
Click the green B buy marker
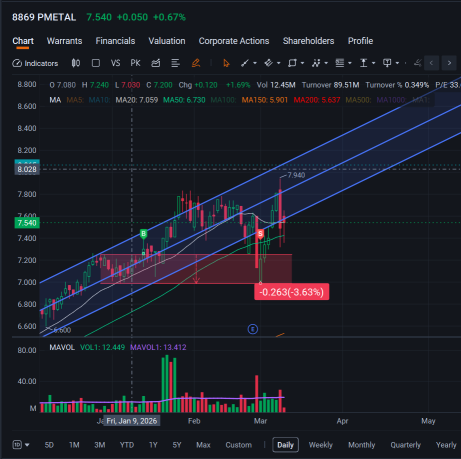144,234
